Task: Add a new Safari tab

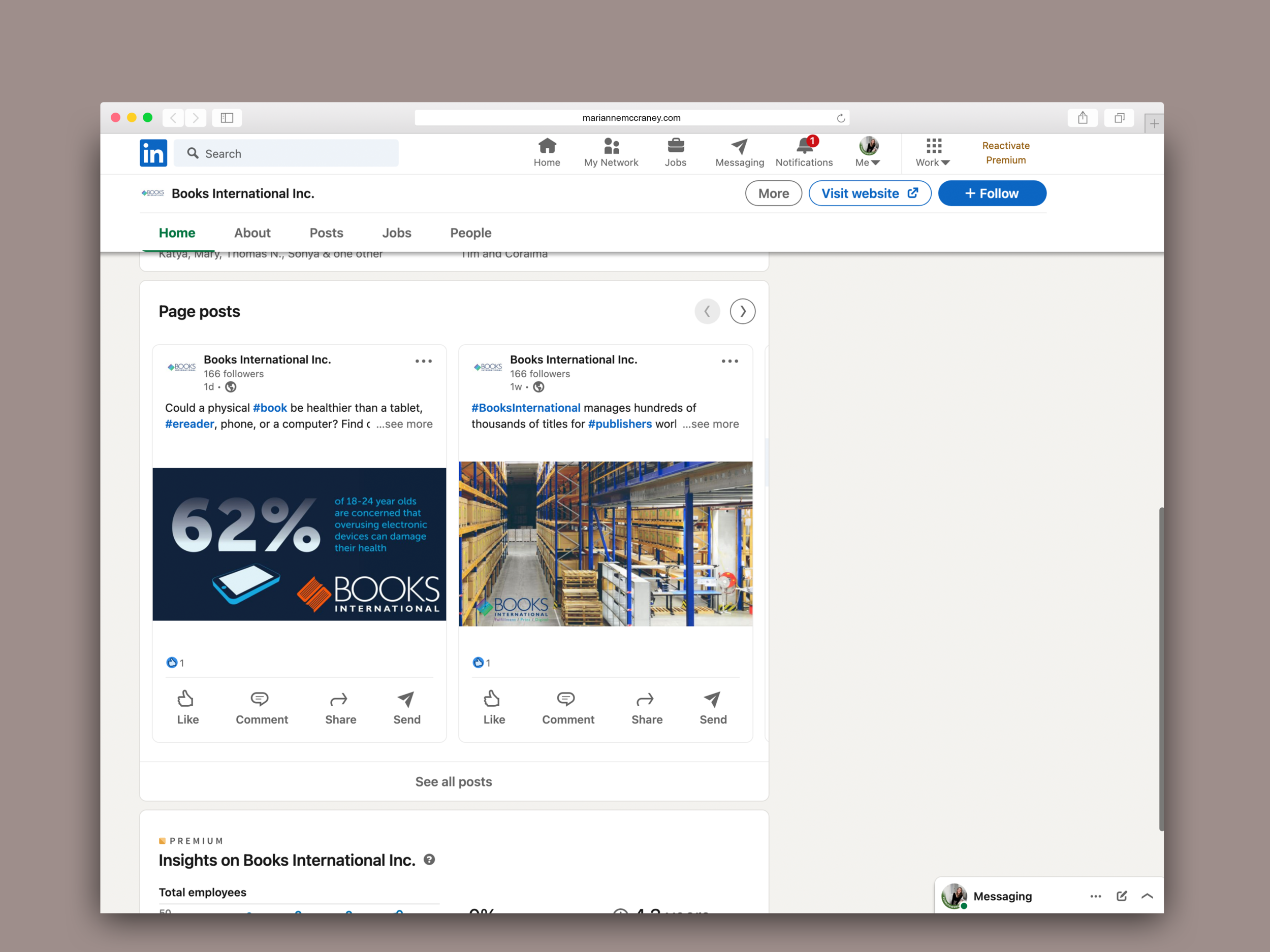Action: (x=1154, y=123)
